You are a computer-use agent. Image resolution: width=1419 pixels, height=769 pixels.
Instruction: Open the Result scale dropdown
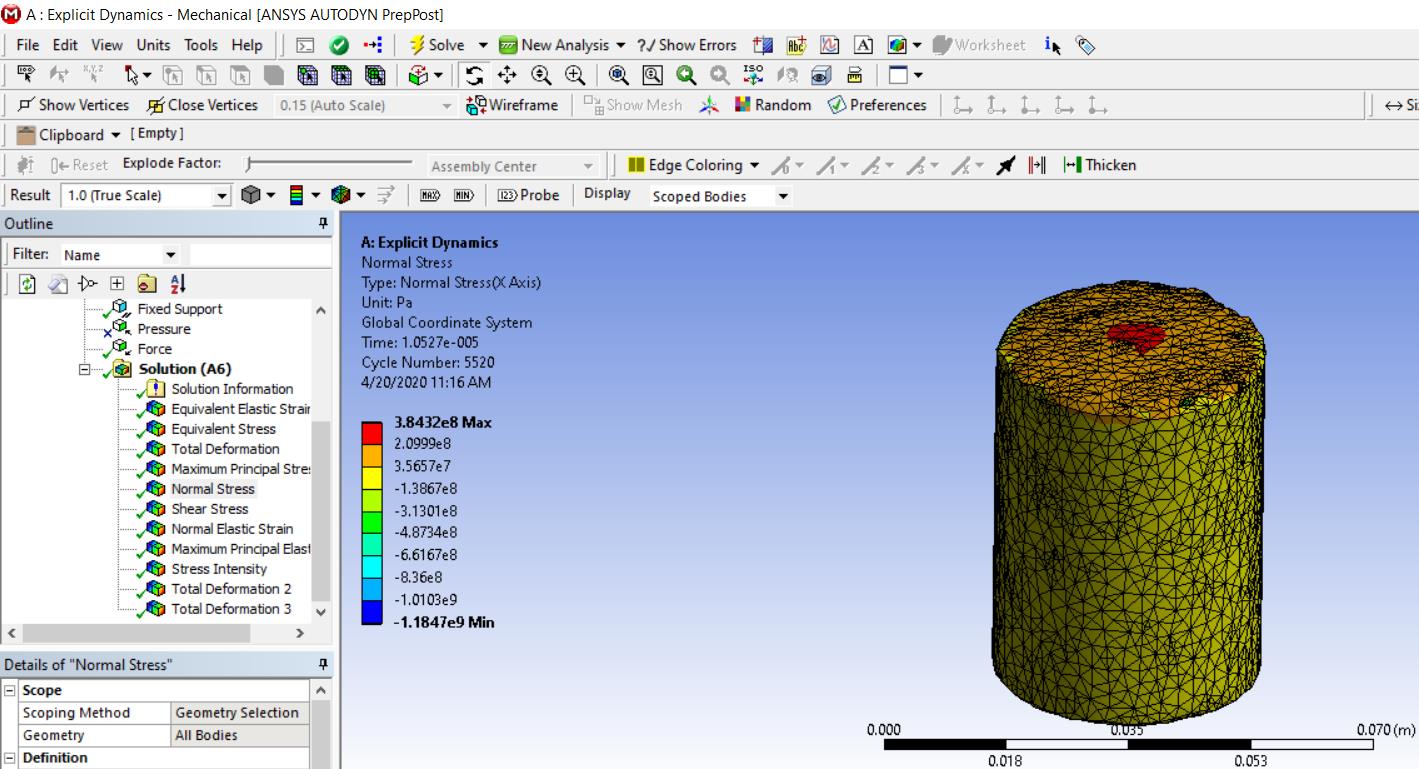(x=222, y=196)
